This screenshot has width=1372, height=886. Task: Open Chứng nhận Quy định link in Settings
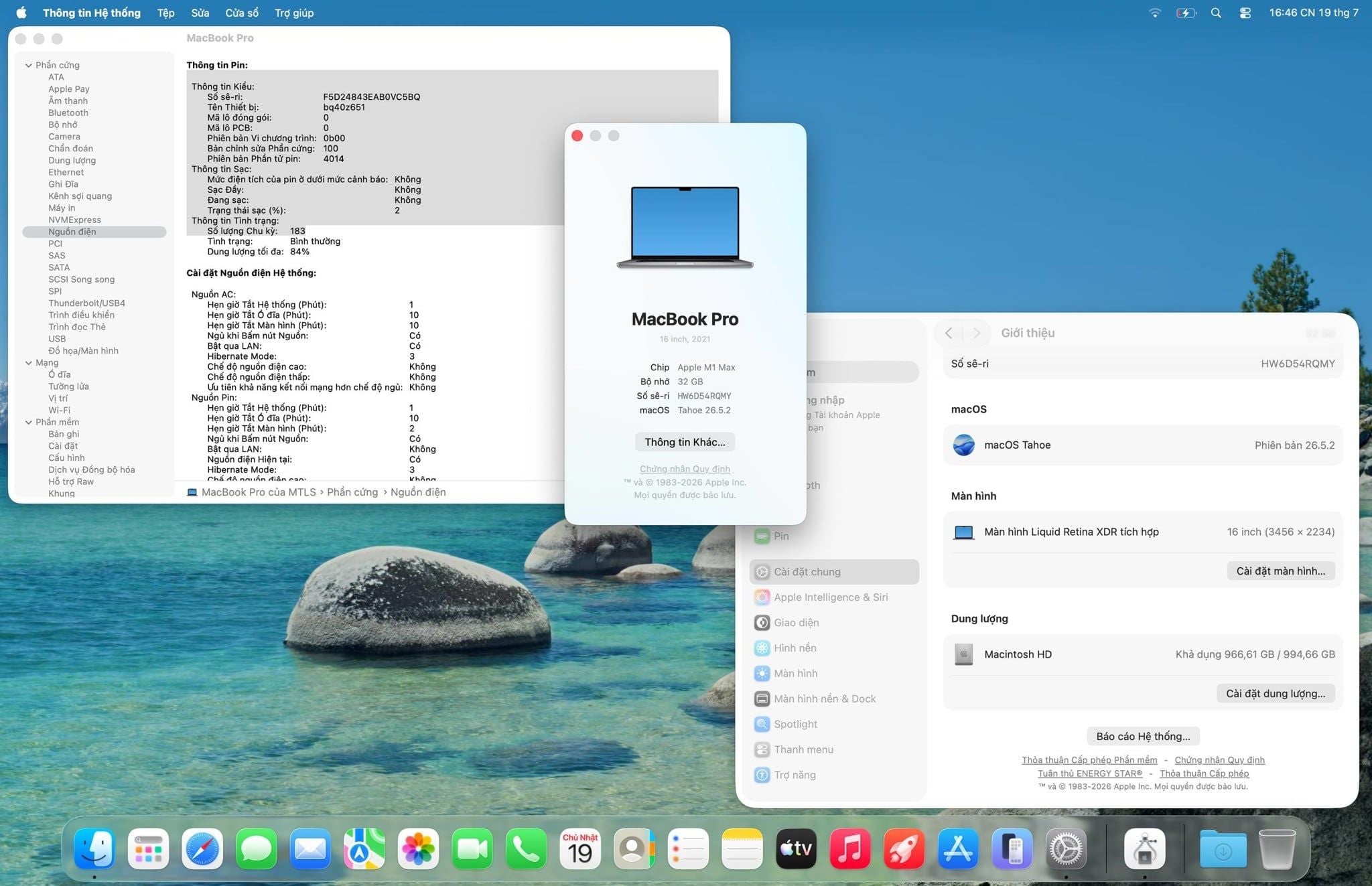click(1220, 760)
